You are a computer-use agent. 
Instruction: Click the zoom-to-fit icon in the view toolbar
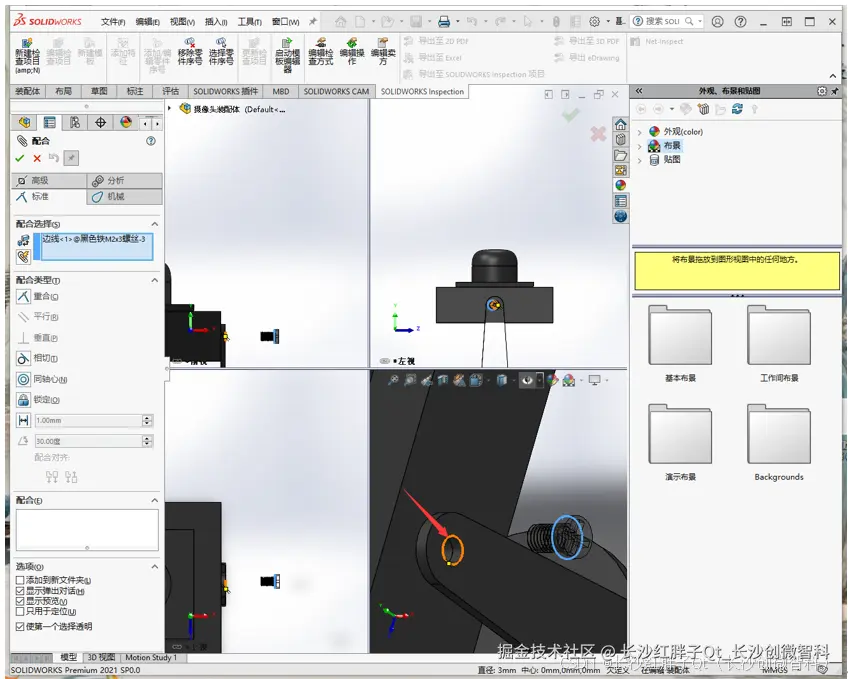[393, 381]
